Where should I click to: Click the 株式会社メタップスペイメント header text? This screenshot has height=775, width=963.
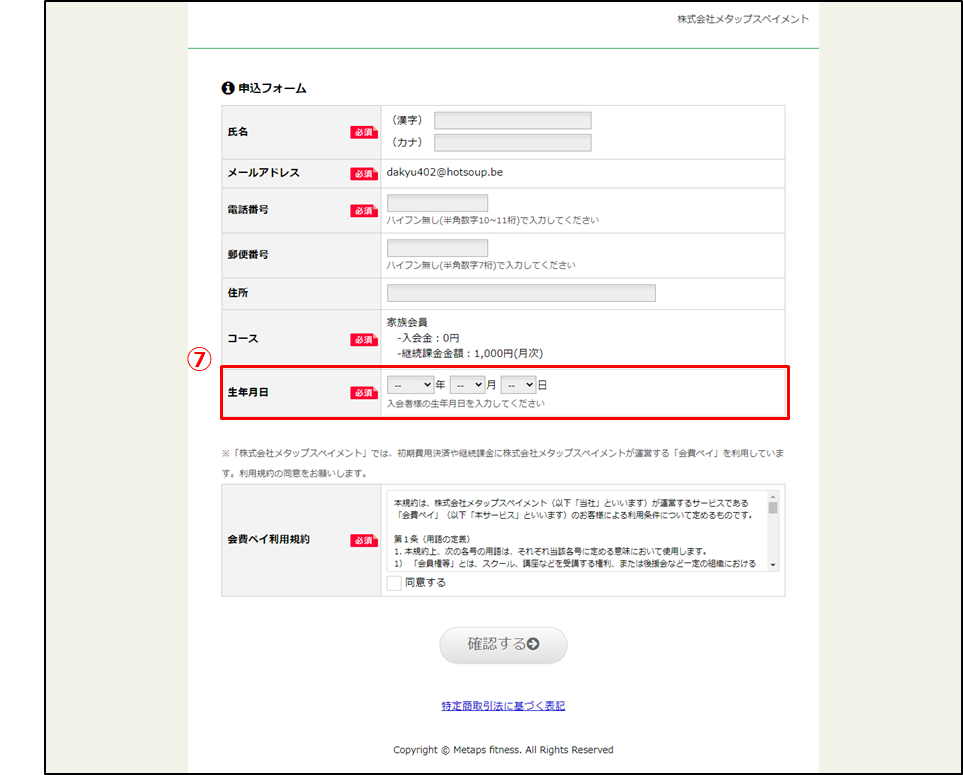[x=742, y=19]
